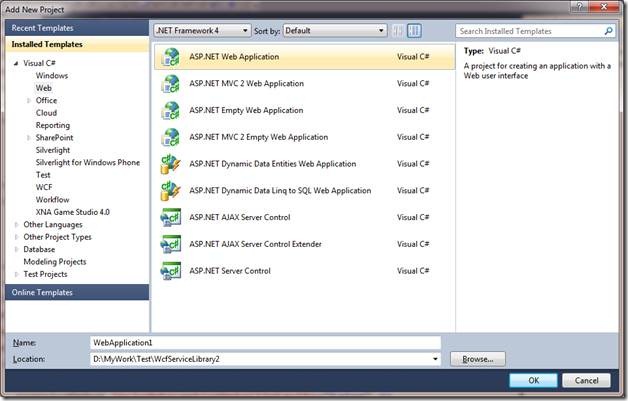
Task: Choose the ASP.NET Empty Web Application icon
Action: (171, 110)
